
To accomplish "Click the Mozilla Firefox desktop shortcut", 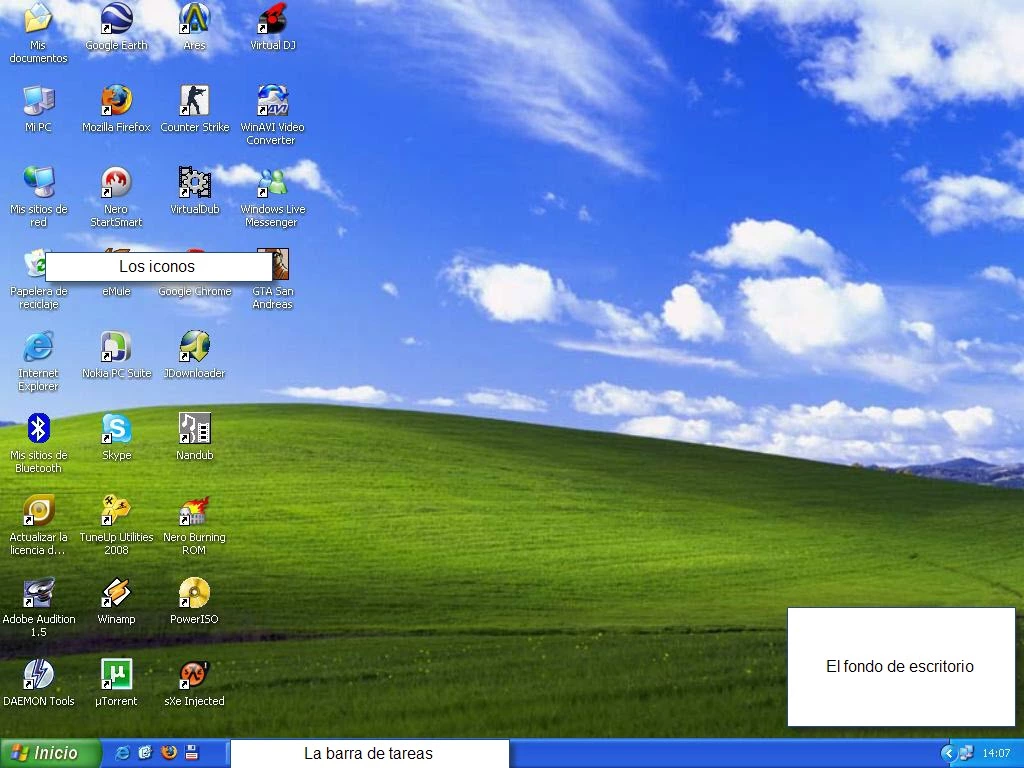I will [116, 101].
